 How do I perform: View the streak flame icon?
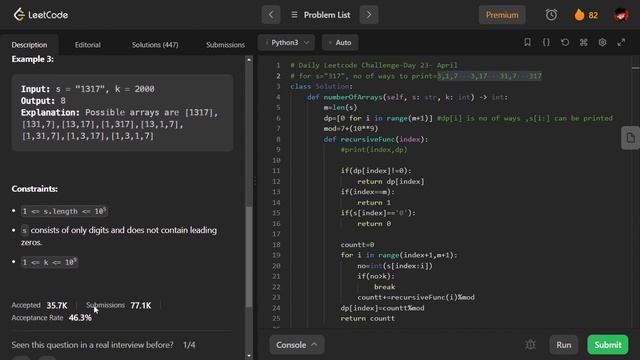pos(580,15)
